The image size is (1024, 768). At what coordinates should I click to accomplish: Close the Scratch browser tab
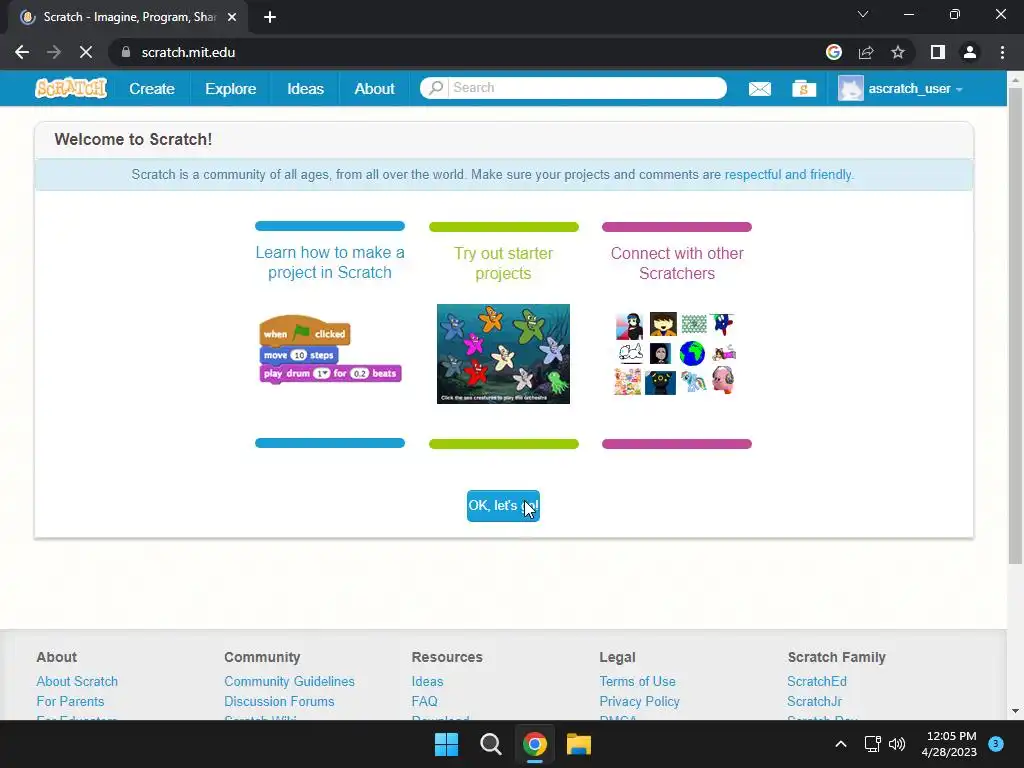(232, 17)
